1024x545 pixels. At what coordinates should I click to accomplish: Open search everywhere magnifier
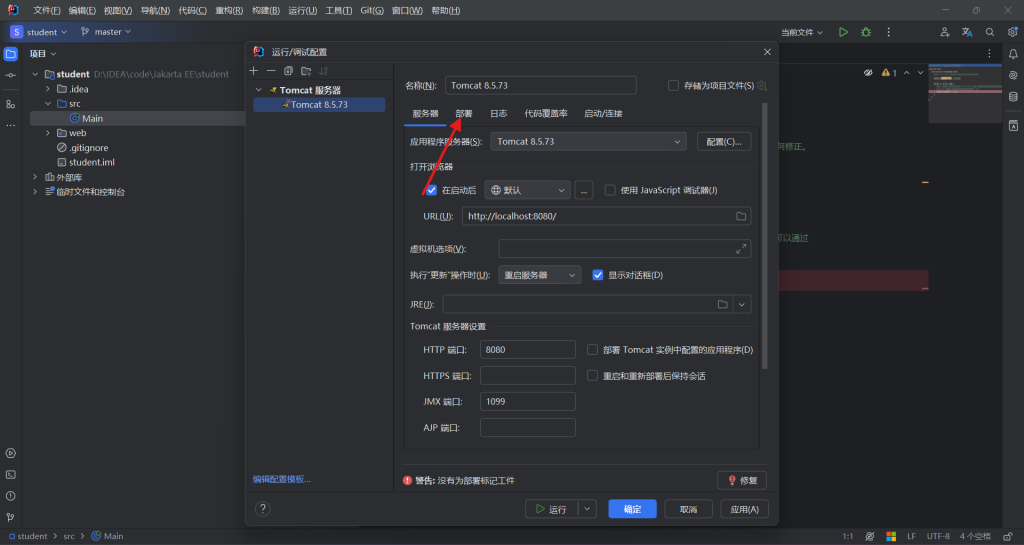990,32
